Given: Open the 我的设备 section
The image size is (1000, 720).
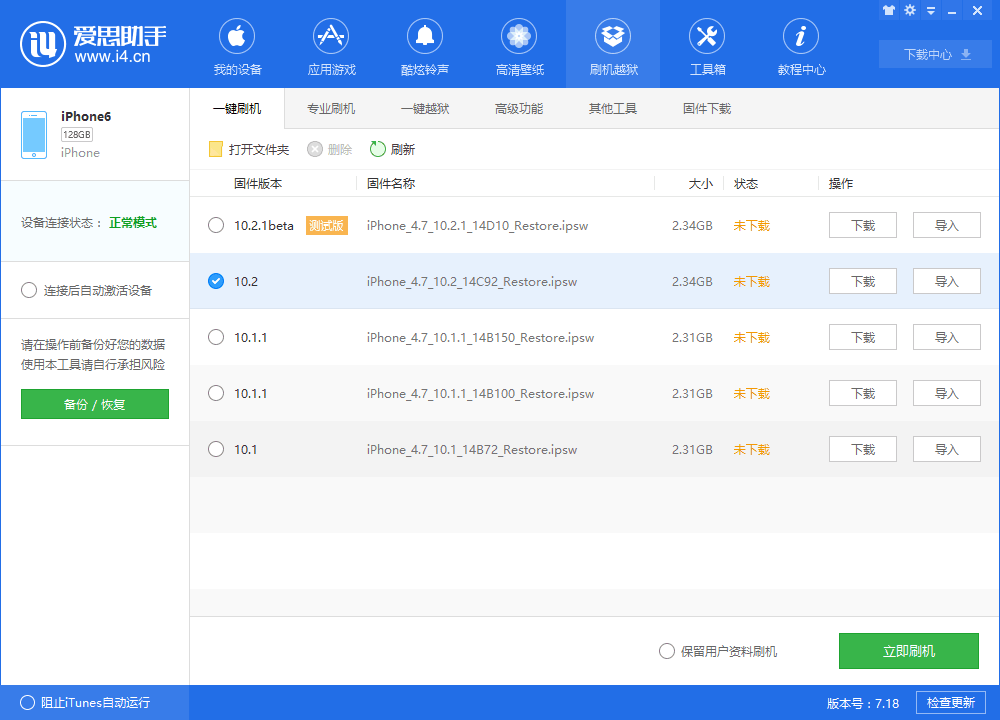Looking at the screenshot, I should pos(236,45).
